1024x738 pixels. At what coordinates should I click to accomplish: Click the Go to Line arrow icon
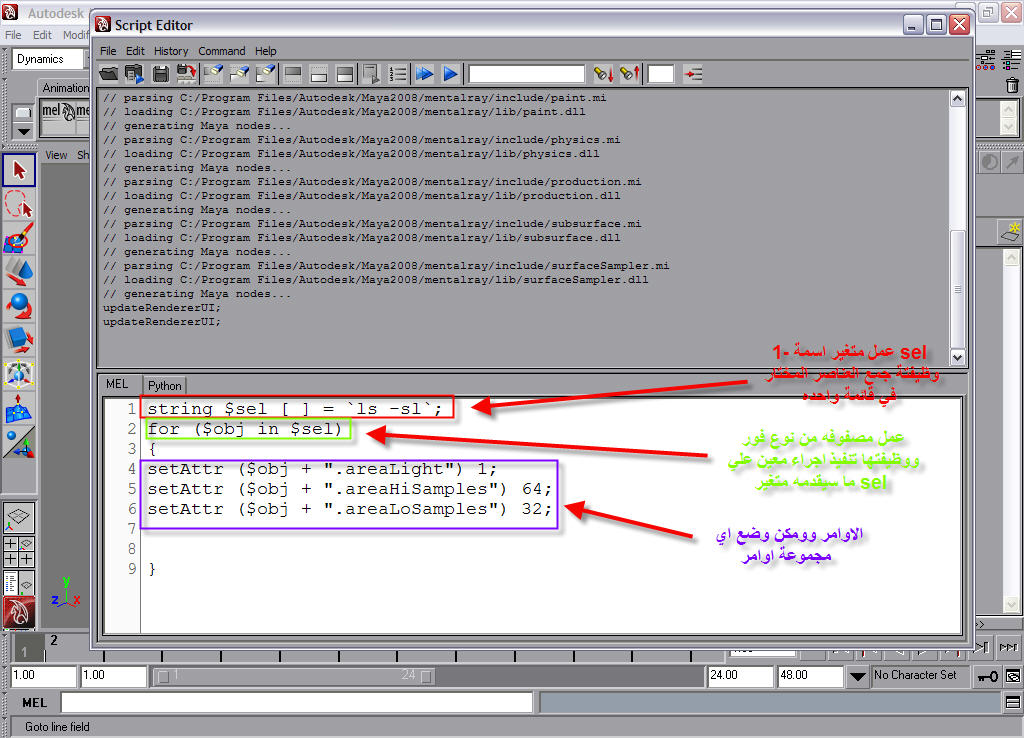pos(692,74)
